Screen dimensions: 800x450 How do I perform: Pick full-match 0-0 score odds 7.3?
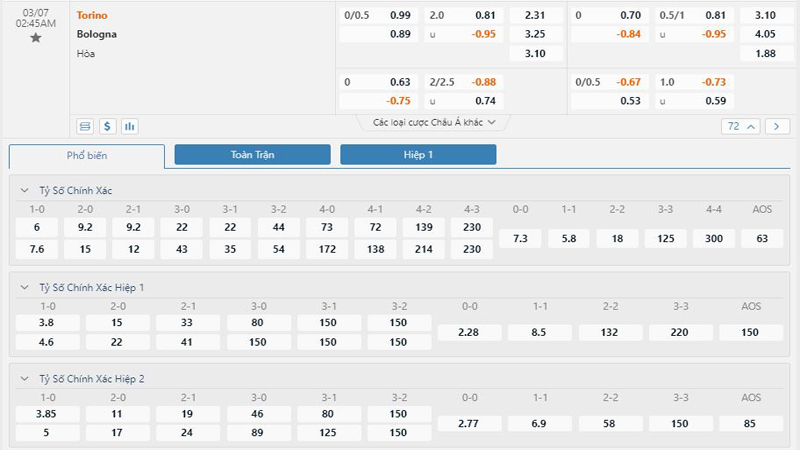520,238
